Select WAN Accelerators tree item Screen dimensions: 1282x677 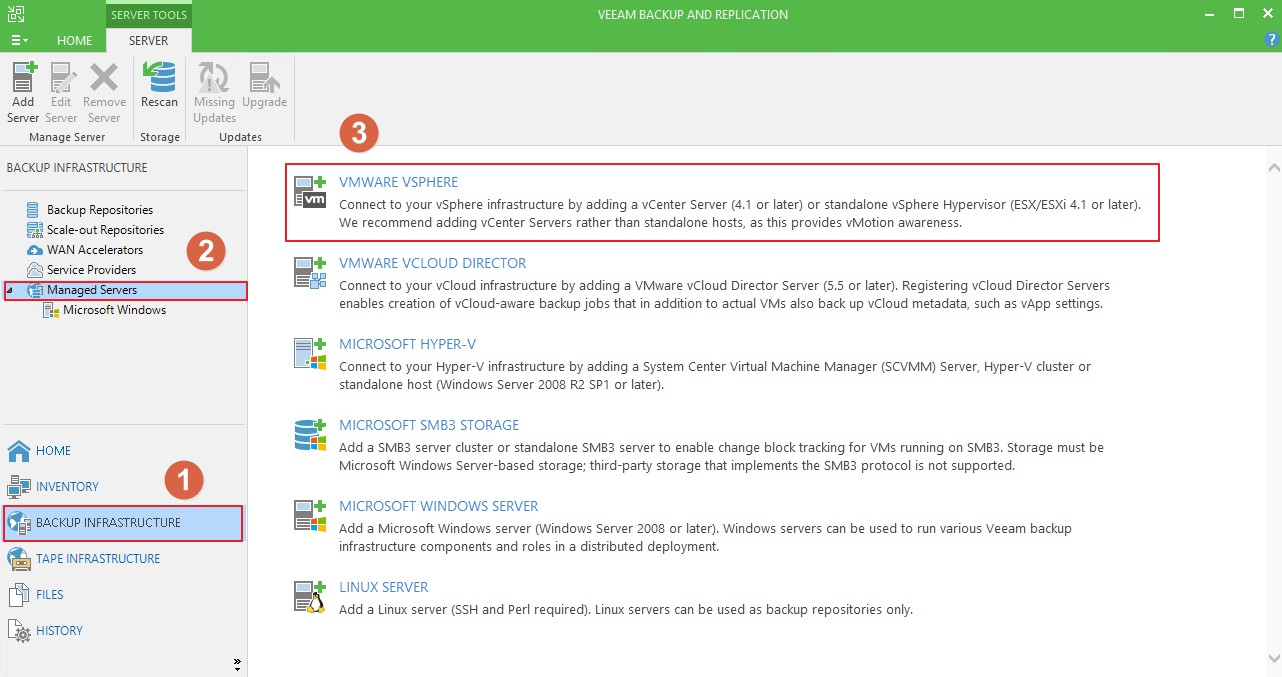(94, 250)
